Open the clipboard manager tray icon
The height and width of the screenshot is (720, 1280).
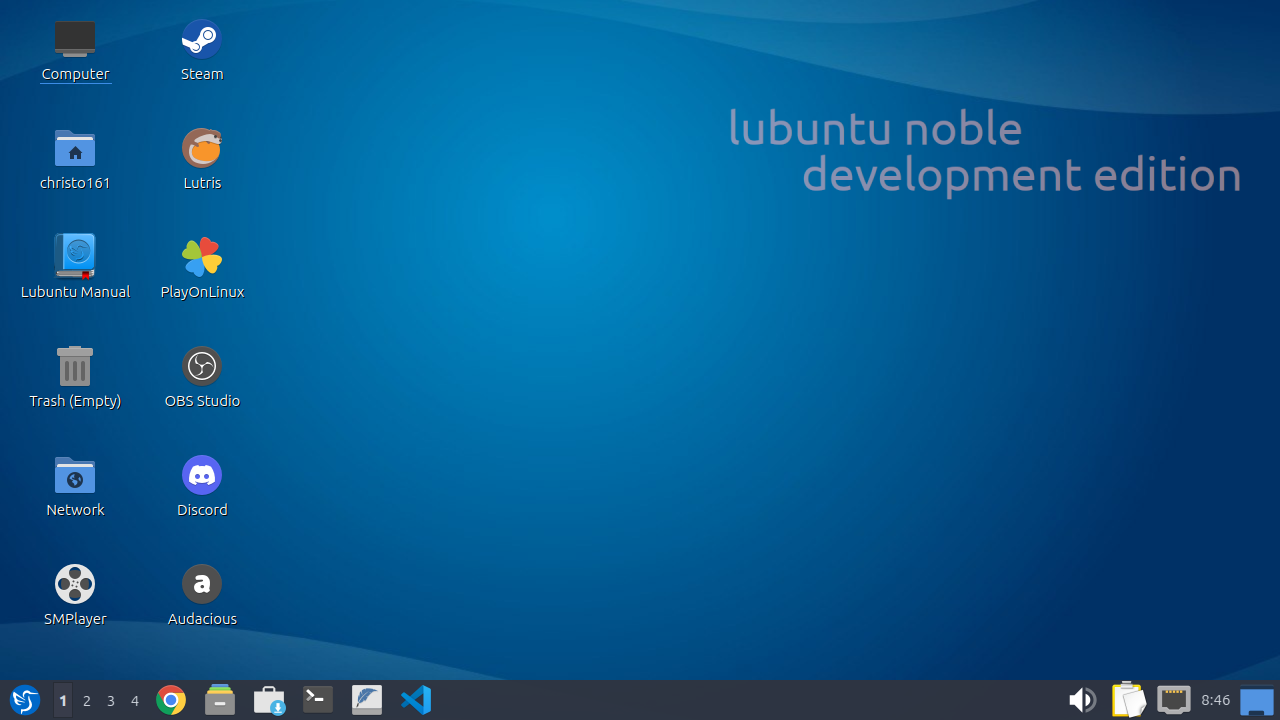[x=1128, y=700]
